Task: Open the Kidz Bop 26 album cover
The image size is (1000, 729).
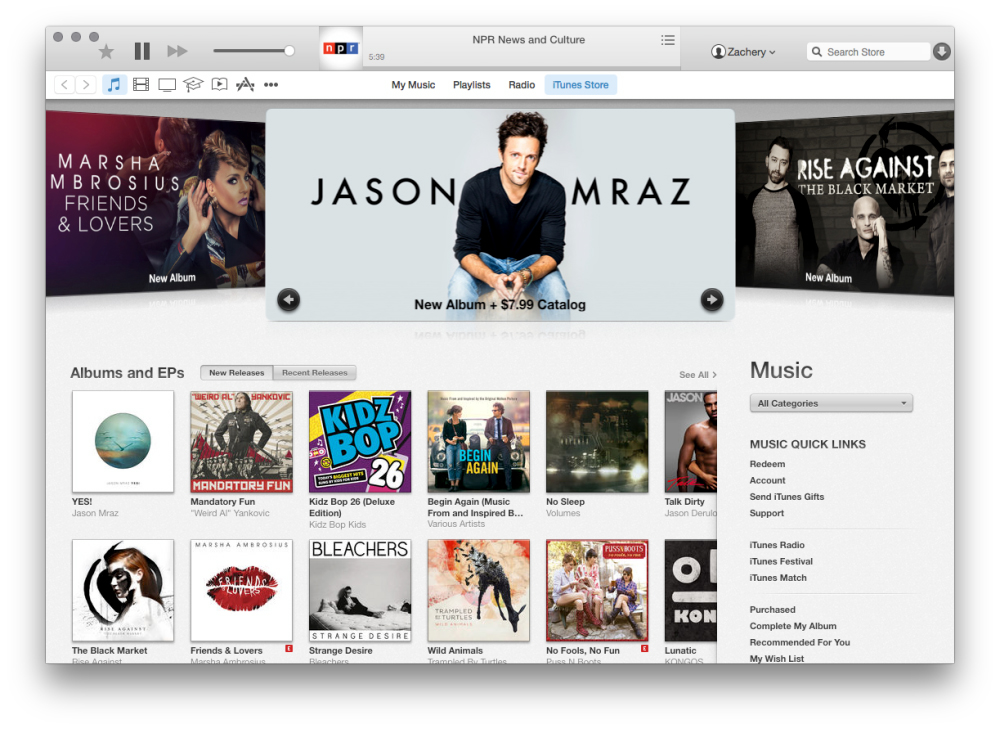Action: click(x=360, y=441)
